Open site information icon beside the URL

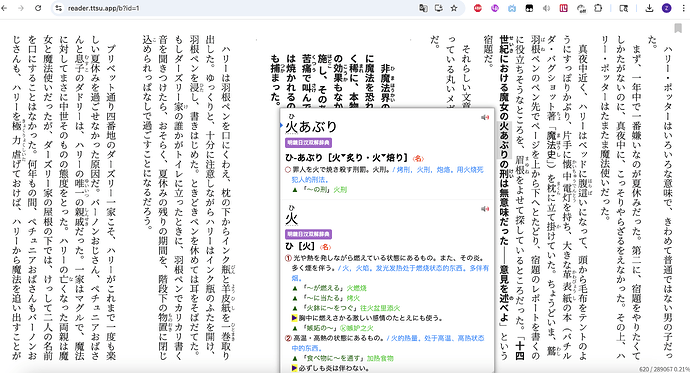(x=59, y=8)
